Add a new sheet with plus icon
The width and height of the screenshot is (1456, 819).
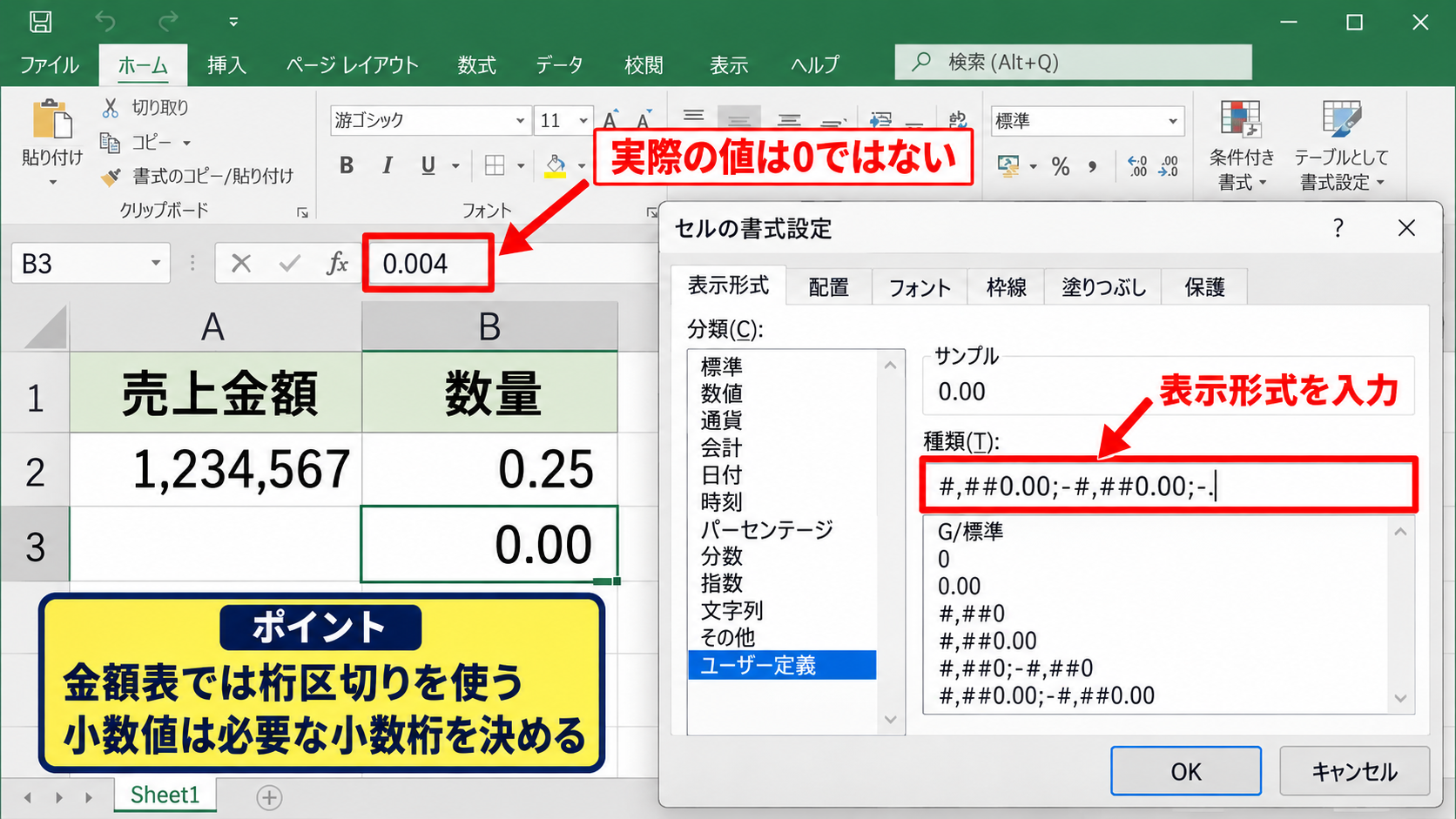click(x=269, y=797)
